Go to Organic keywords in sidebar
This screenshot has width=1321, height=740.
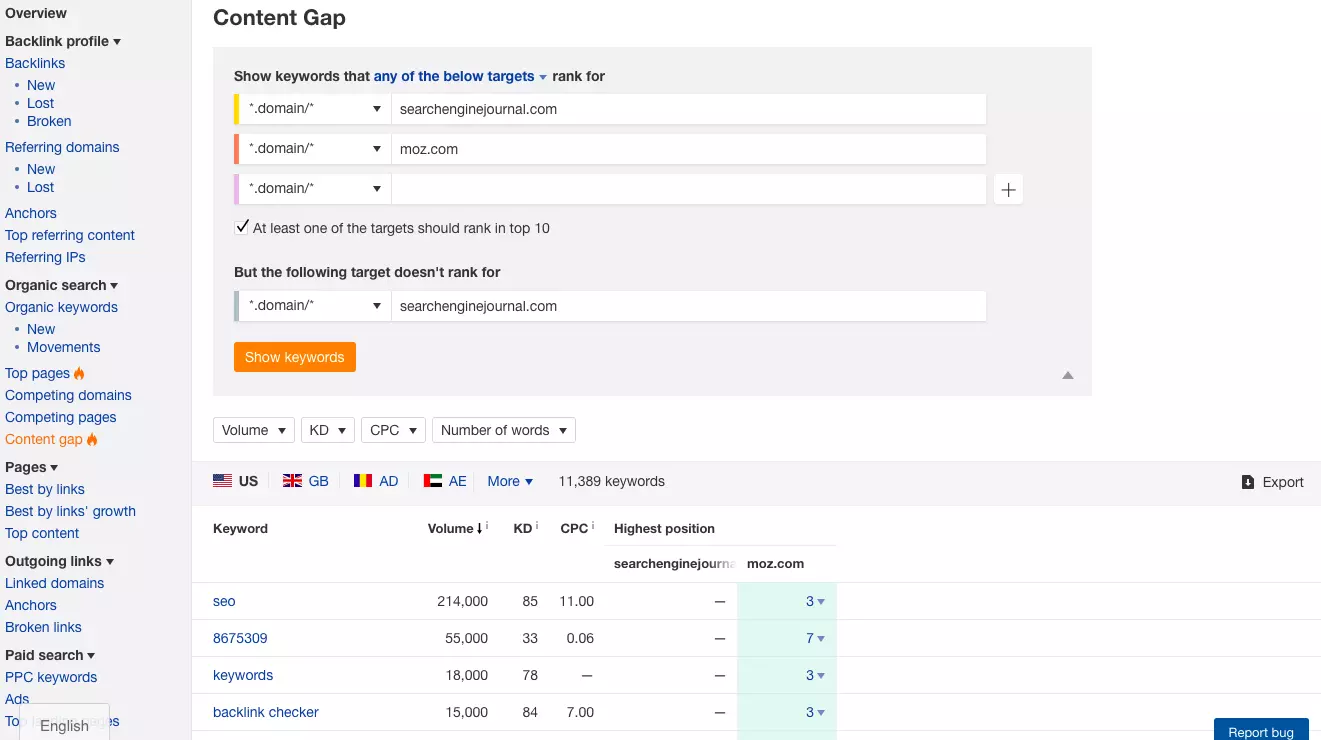tap(61, 307)
